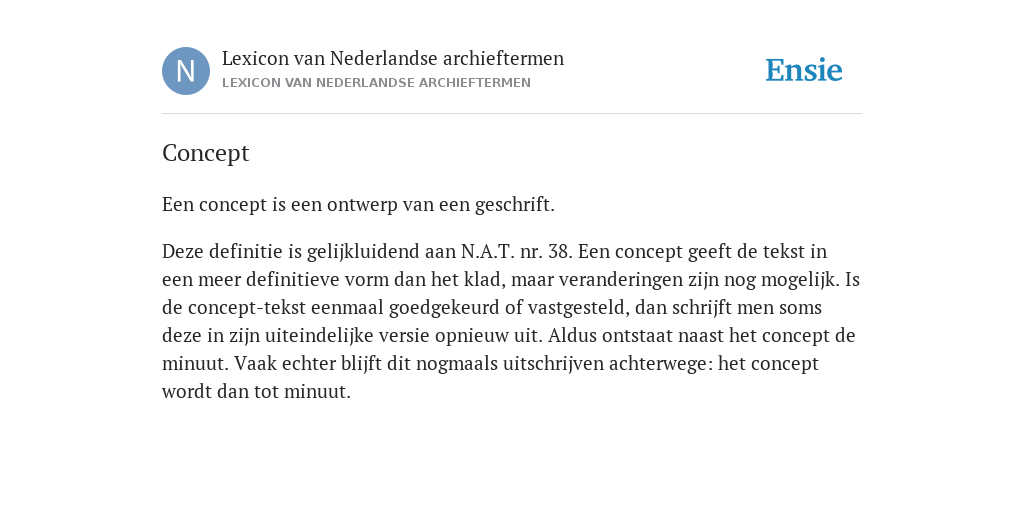Viewport: 1024px width, 512px height.
Task: Select the uppercase LEXICON VAN NEDERLANDSE ARCHIEFTERMEN subtitle
Action: 376,83
